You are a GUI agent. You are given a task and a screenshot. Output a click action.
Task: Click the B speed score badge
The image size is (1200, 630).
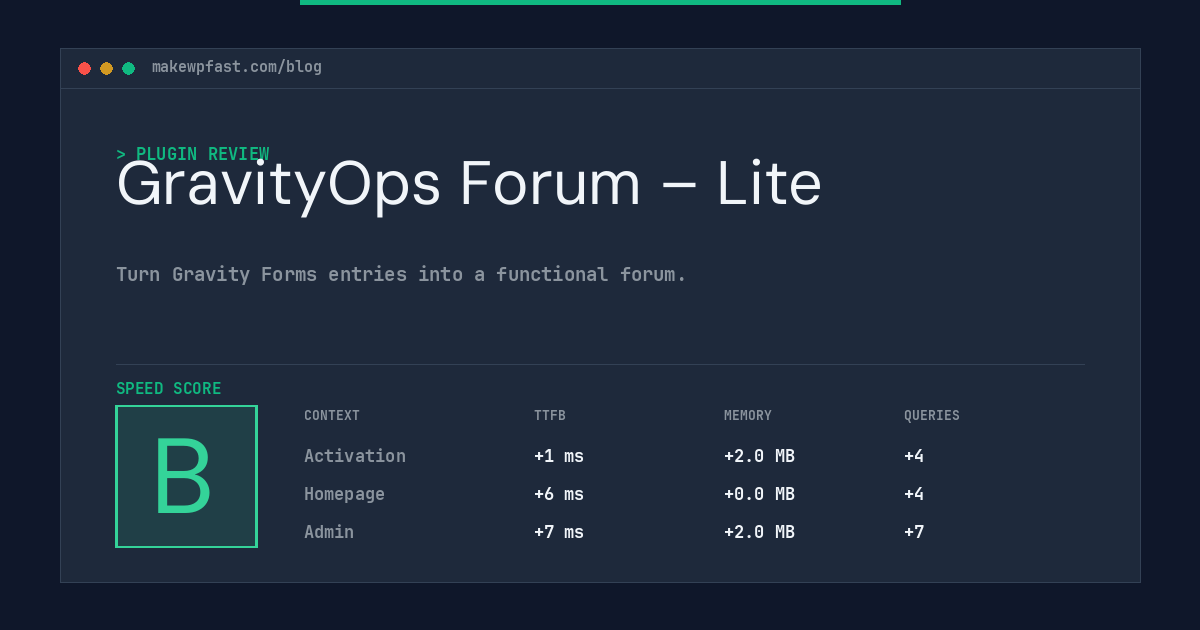pyautogui.click(x=186, y=476)
